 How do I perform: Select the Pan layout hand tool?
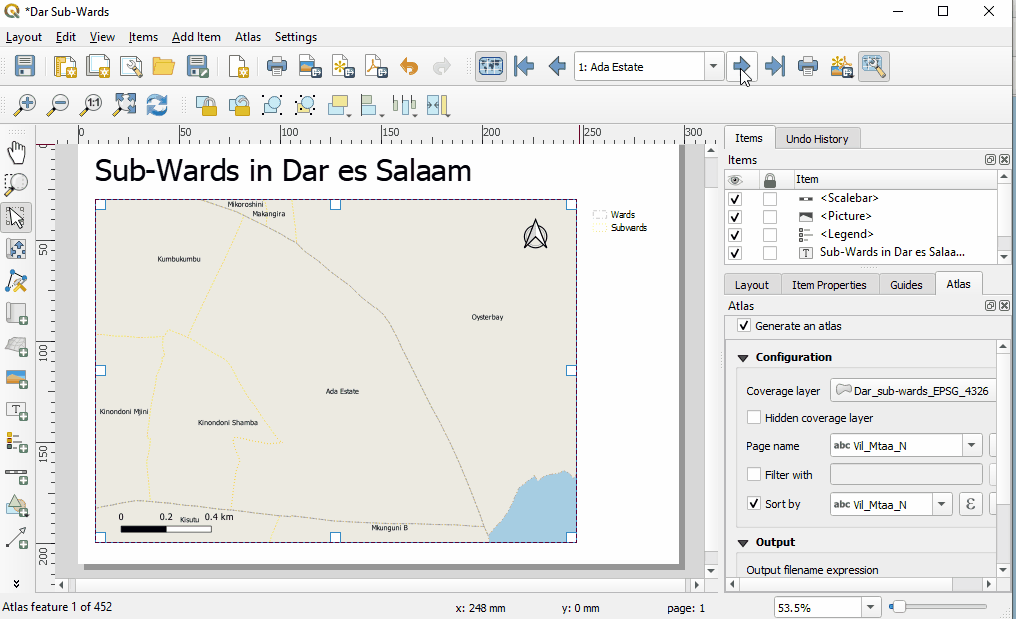(x=17, y=152)
